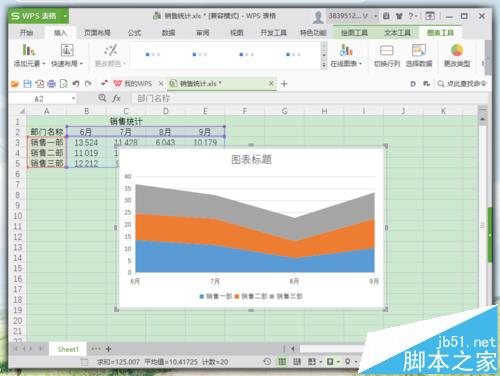Click the help question mark icon
500x376 pixels.
point(411,16)
